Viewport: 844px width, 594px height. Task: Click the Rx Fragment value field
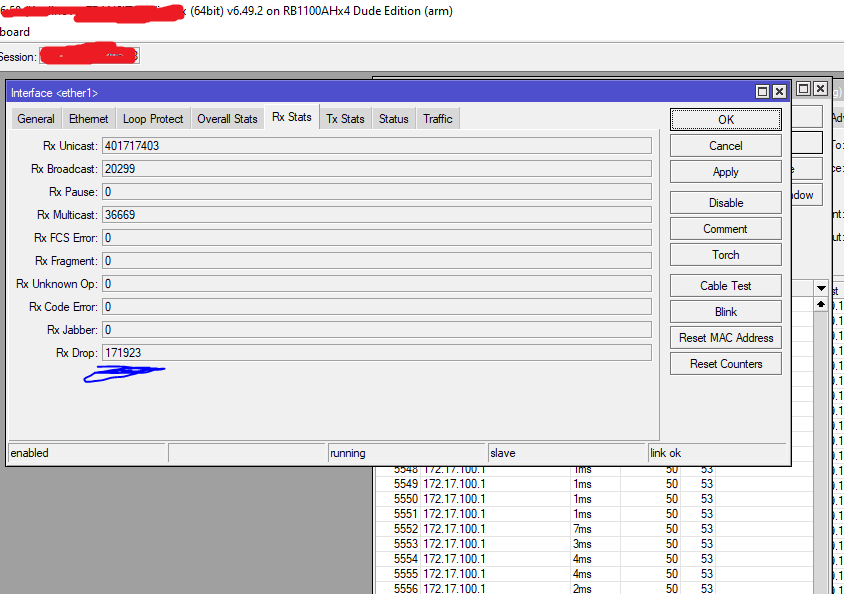[x=377, y=261]
